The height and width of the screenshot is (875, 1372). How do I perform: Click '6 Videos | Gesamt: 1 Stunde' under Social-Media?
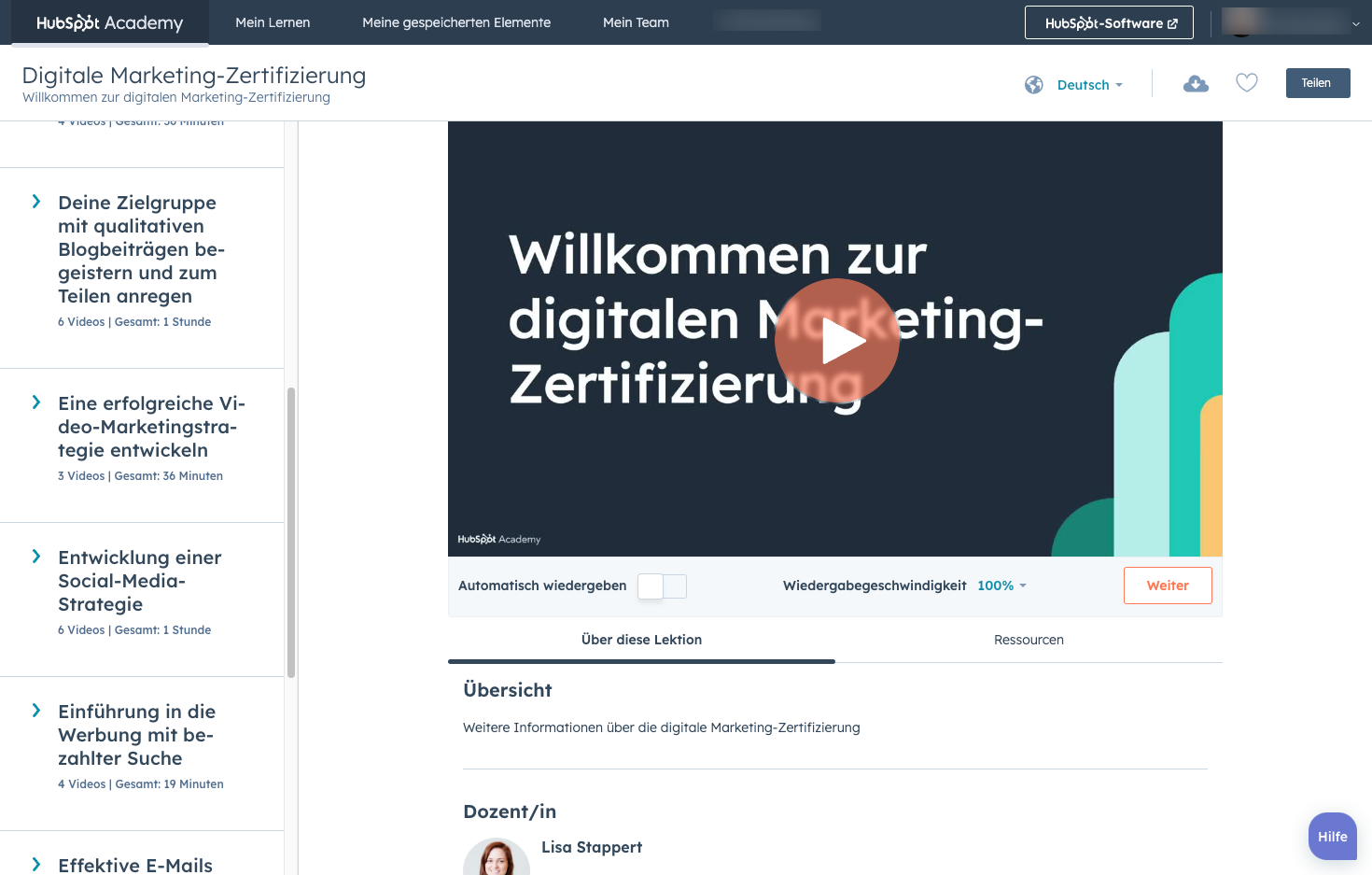click(134, 630)
